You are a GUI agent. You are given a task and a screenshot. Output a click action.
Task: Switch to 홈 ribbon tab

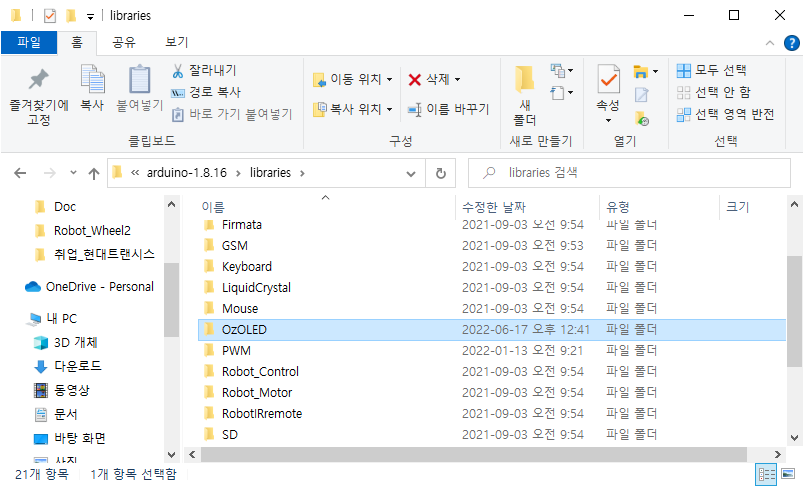(x=77, y=42)
